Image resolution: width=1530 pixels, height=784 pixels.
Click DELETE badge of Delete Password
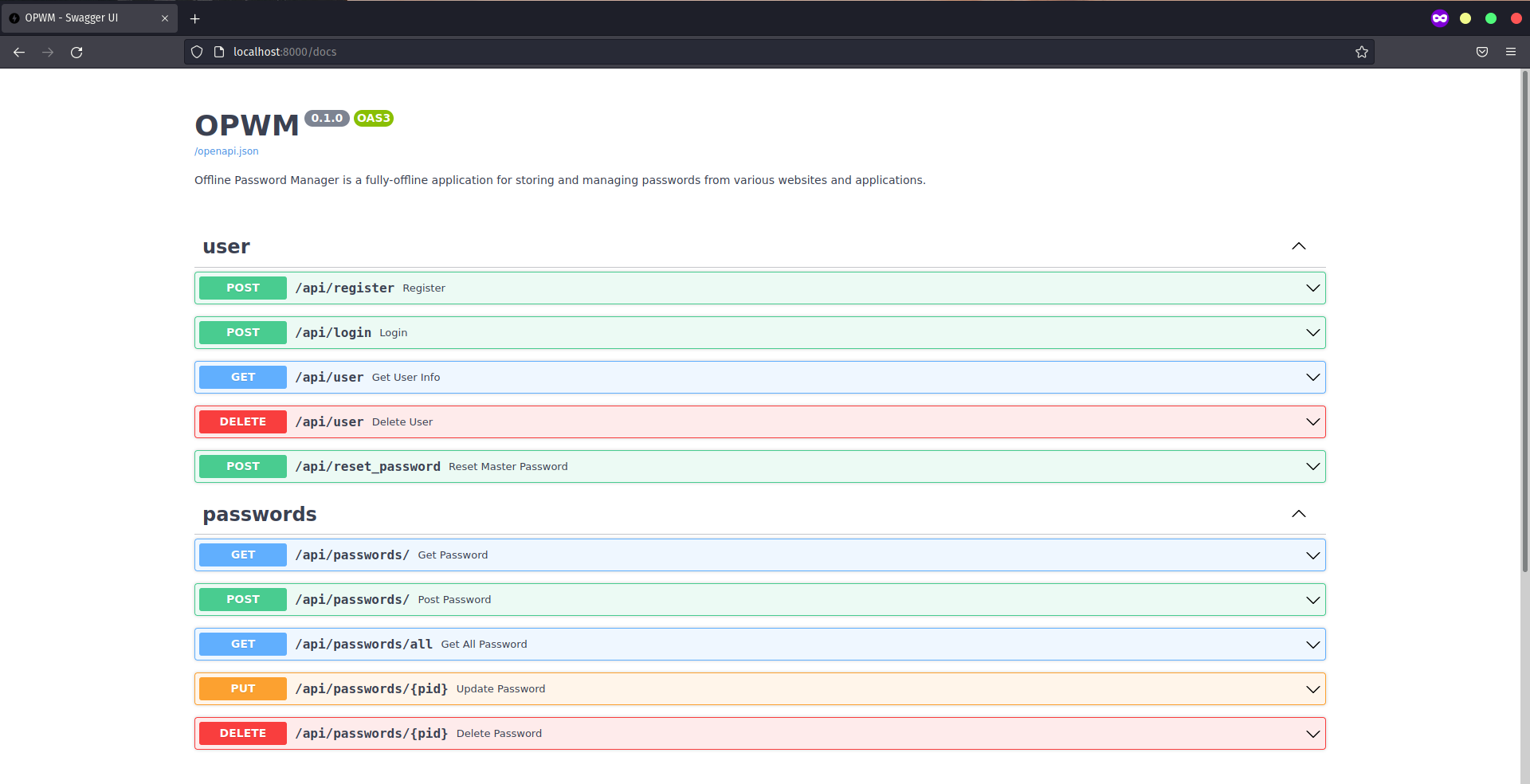(x=243, y=733)
